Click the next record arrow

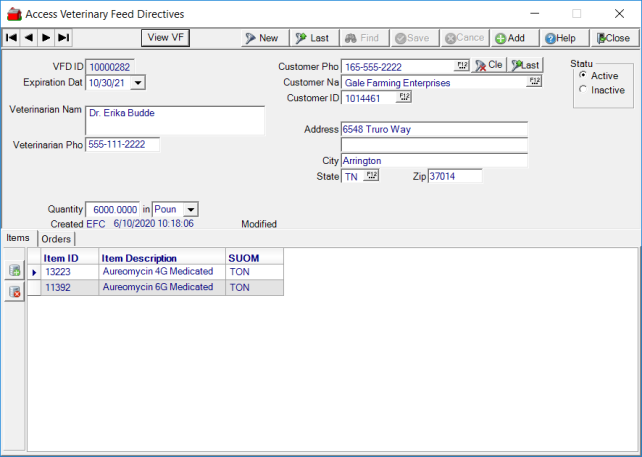point(46,38)
